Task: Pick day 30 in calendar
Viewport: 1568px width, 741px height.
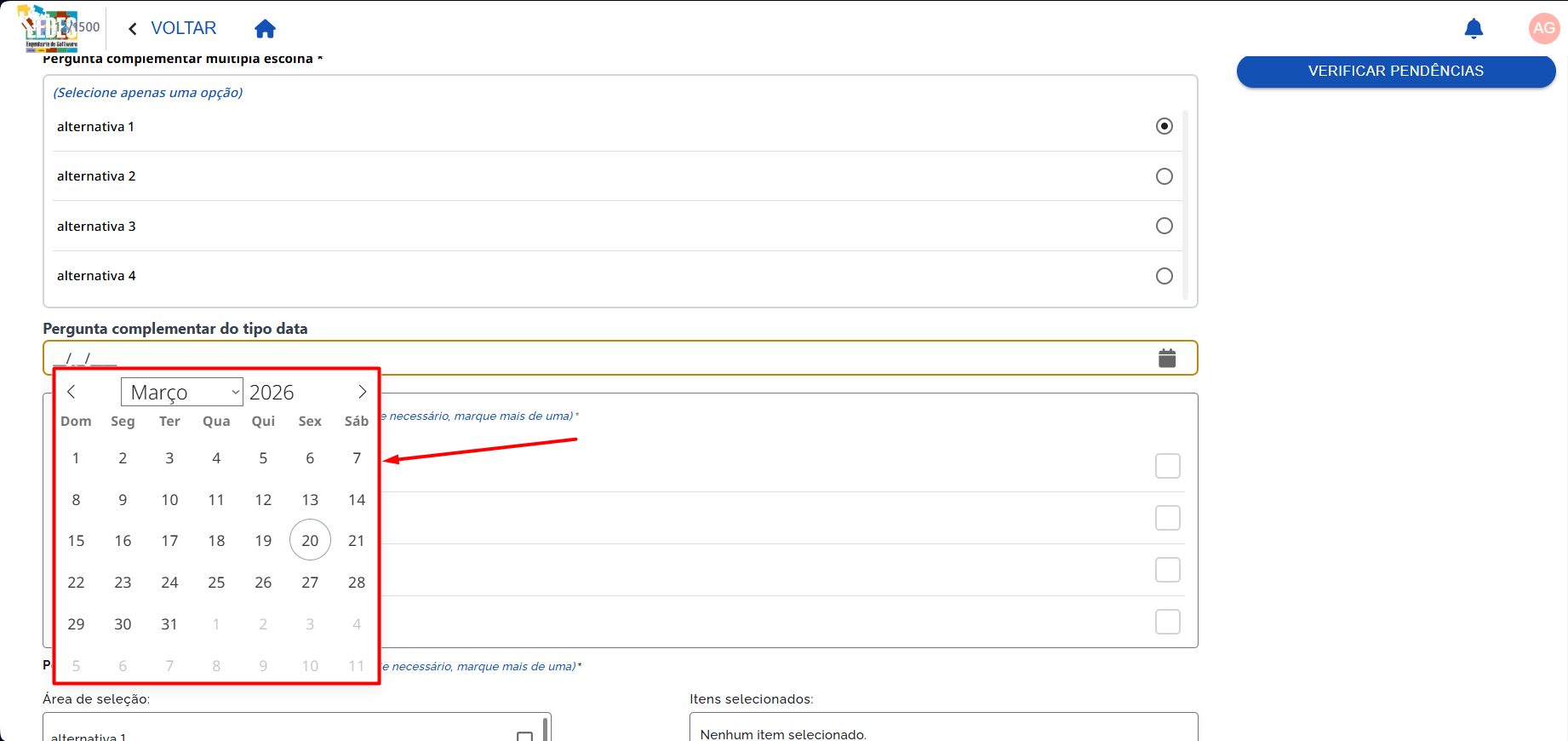Action: (123, 624)
